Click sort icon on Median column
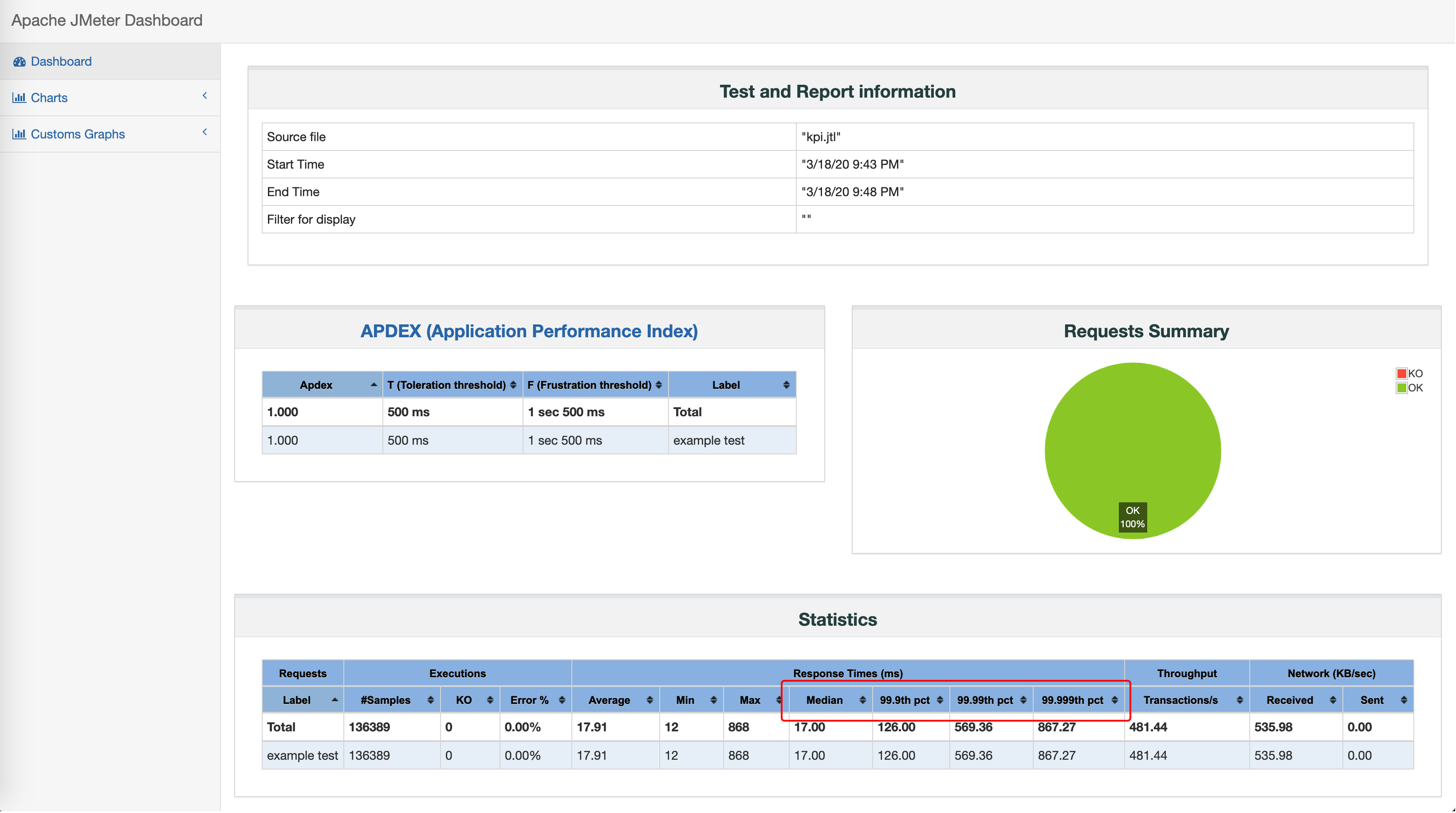The width and height of the screenshot is (1456, 813). pyautogui.click(x=862, y=700)
